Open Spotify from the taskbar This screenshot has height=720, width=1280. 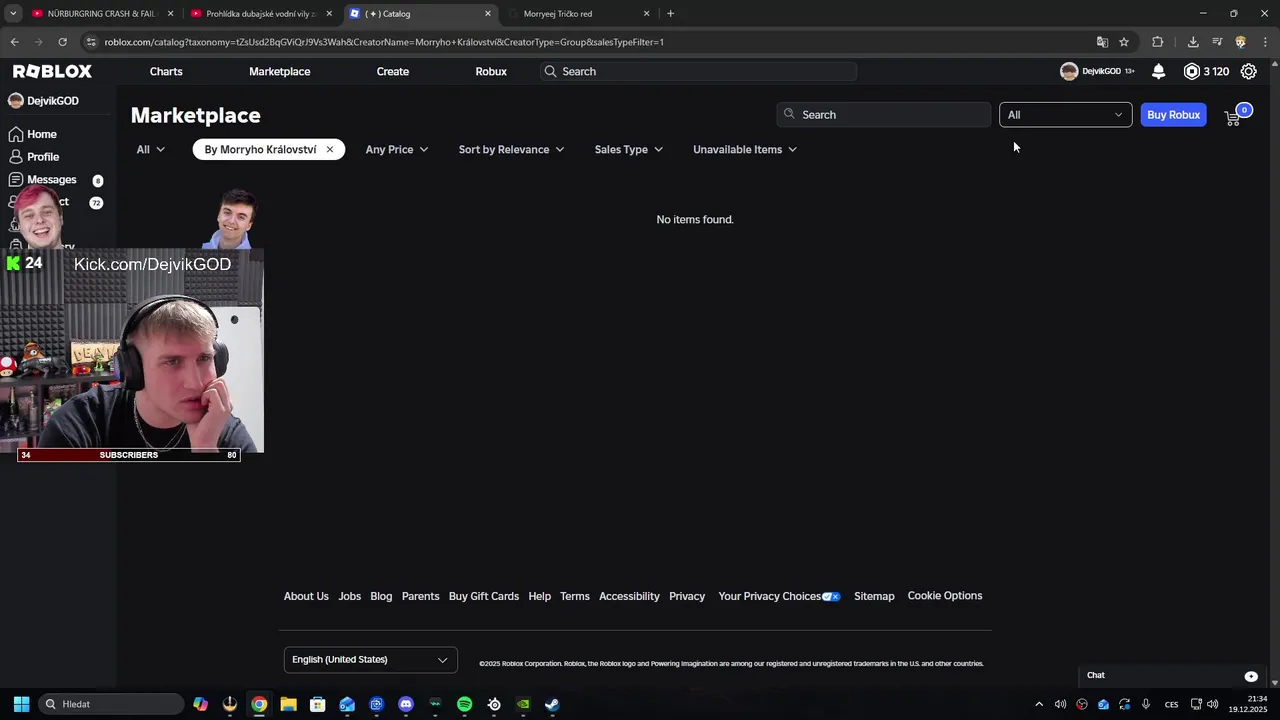(465, 704)
